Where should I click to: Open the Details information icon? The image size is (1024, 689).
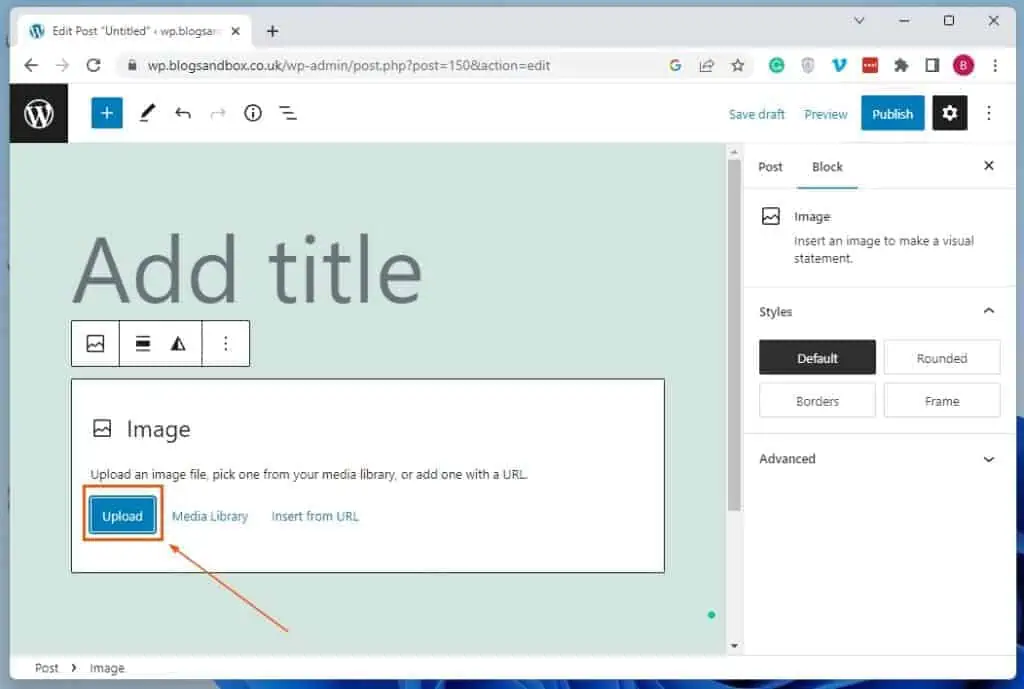click(252, 113)
